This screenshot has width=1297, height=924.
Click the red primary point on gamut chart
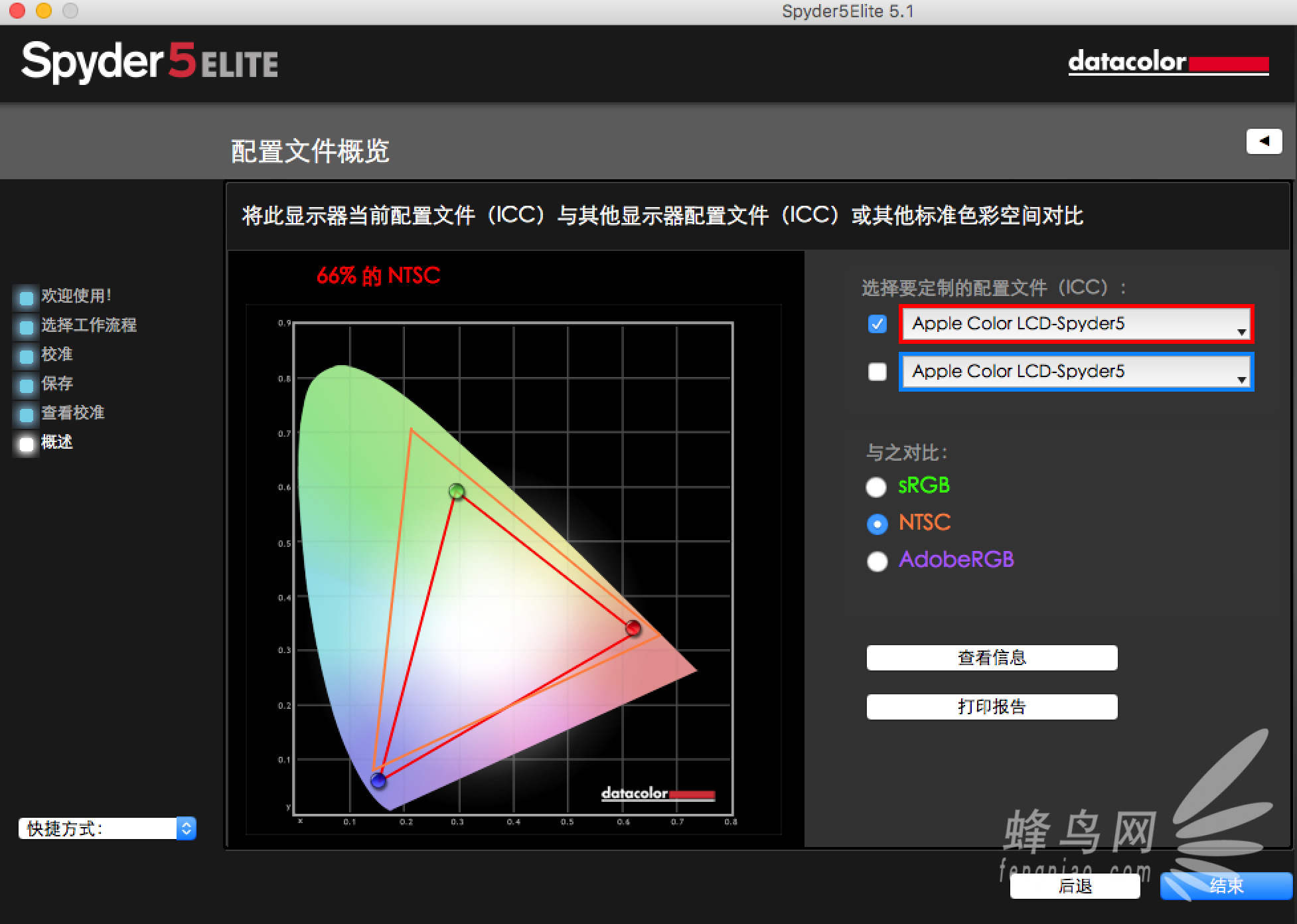pyautogui.click(x=633, y=627)
